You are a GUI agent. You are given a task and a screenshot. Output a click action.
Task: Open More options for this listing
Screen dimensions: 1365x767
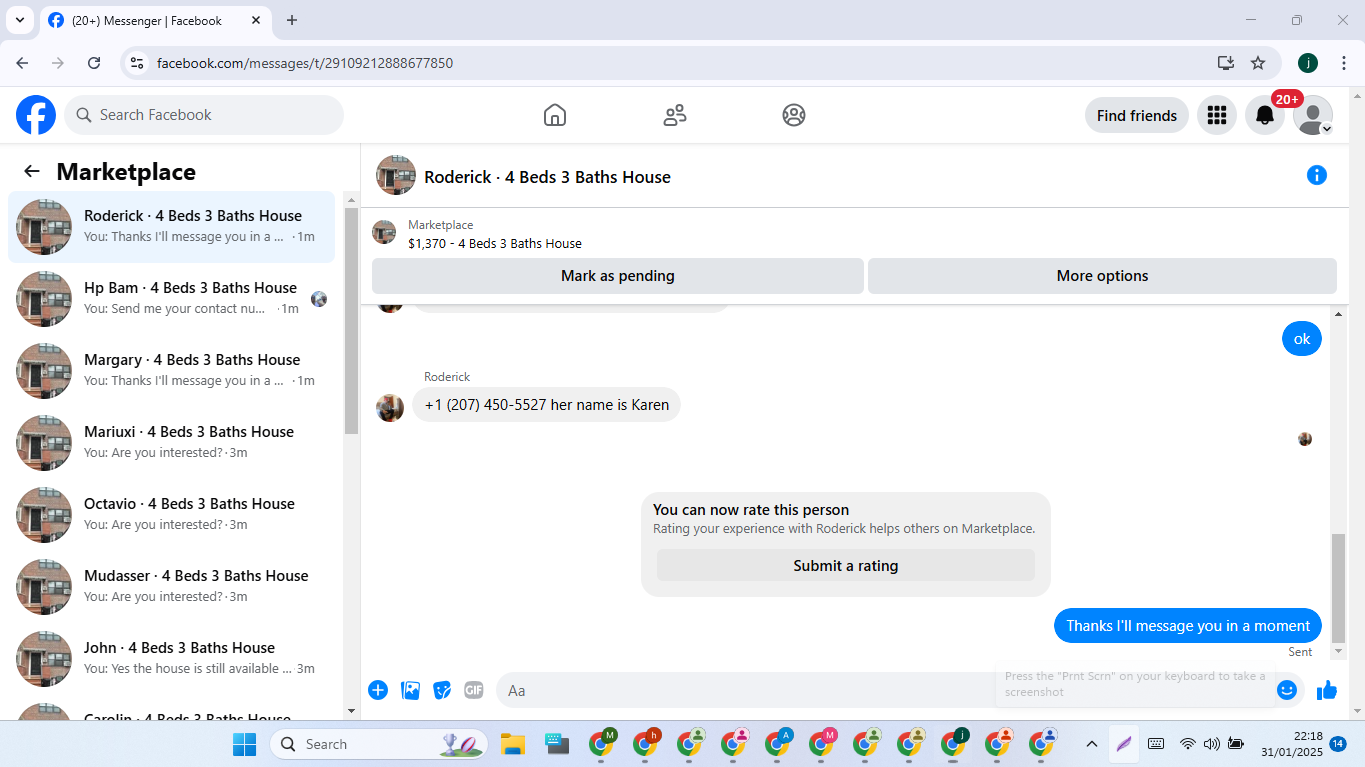[x=1102, y=276]
